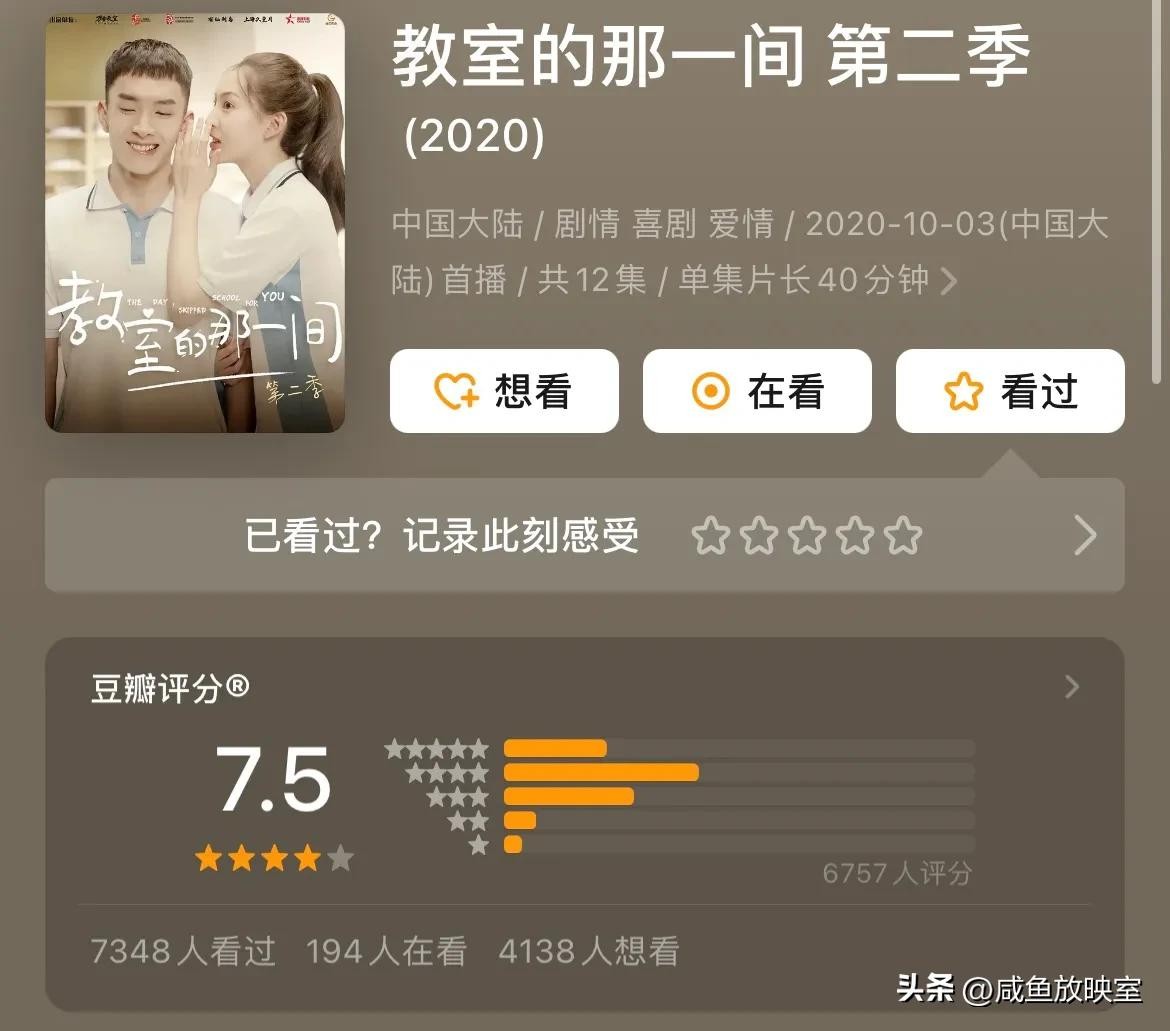View the 194人在看 list
The image size is (1170, 1031).
point(387,951)
